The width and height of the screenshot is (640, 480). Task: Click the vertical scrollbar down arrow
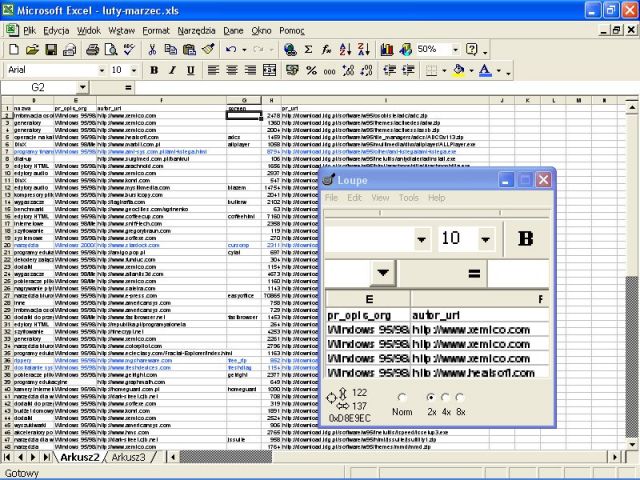[x=632, y=444]
